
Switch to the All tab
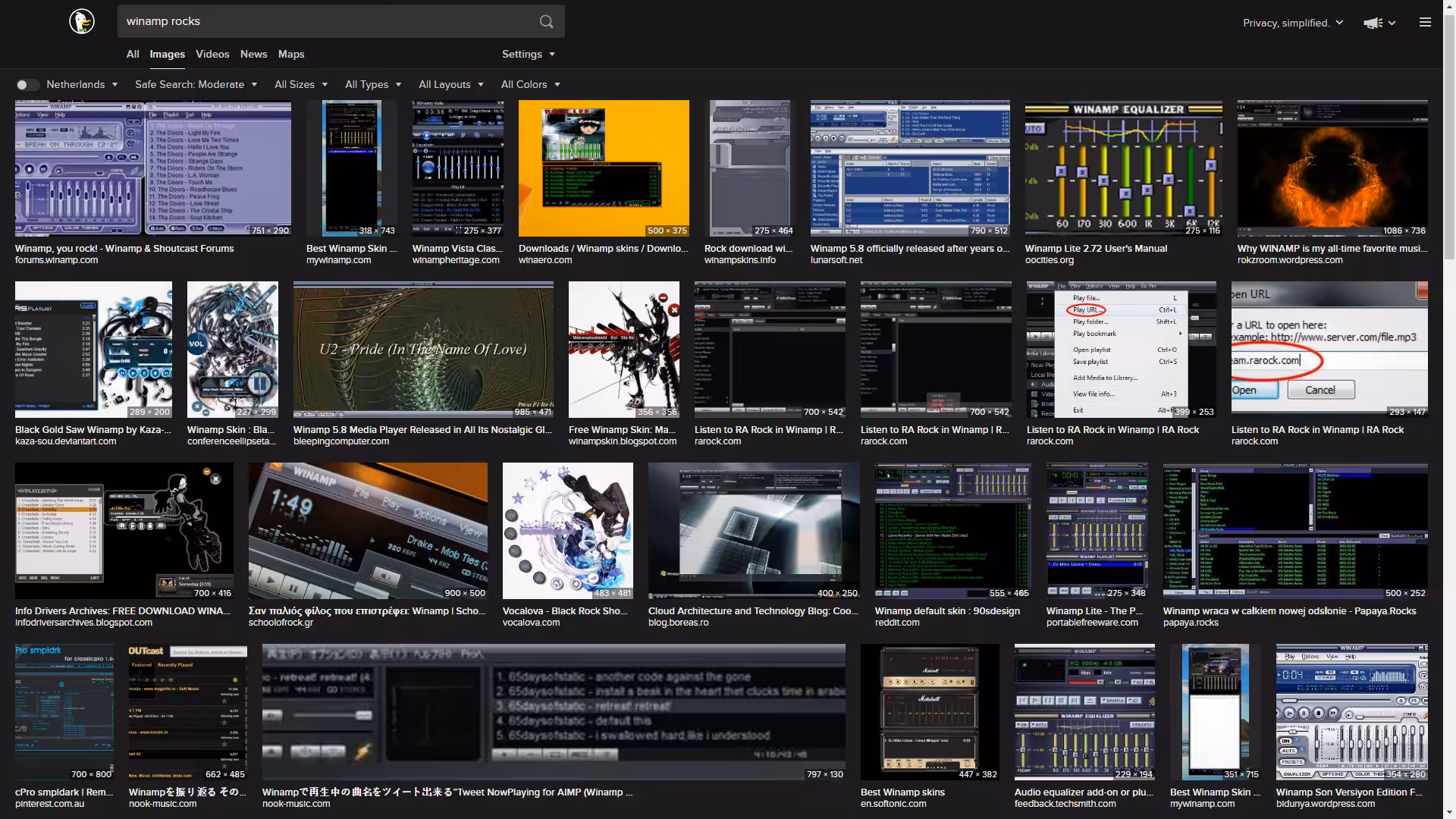click(x=133, y=54)
